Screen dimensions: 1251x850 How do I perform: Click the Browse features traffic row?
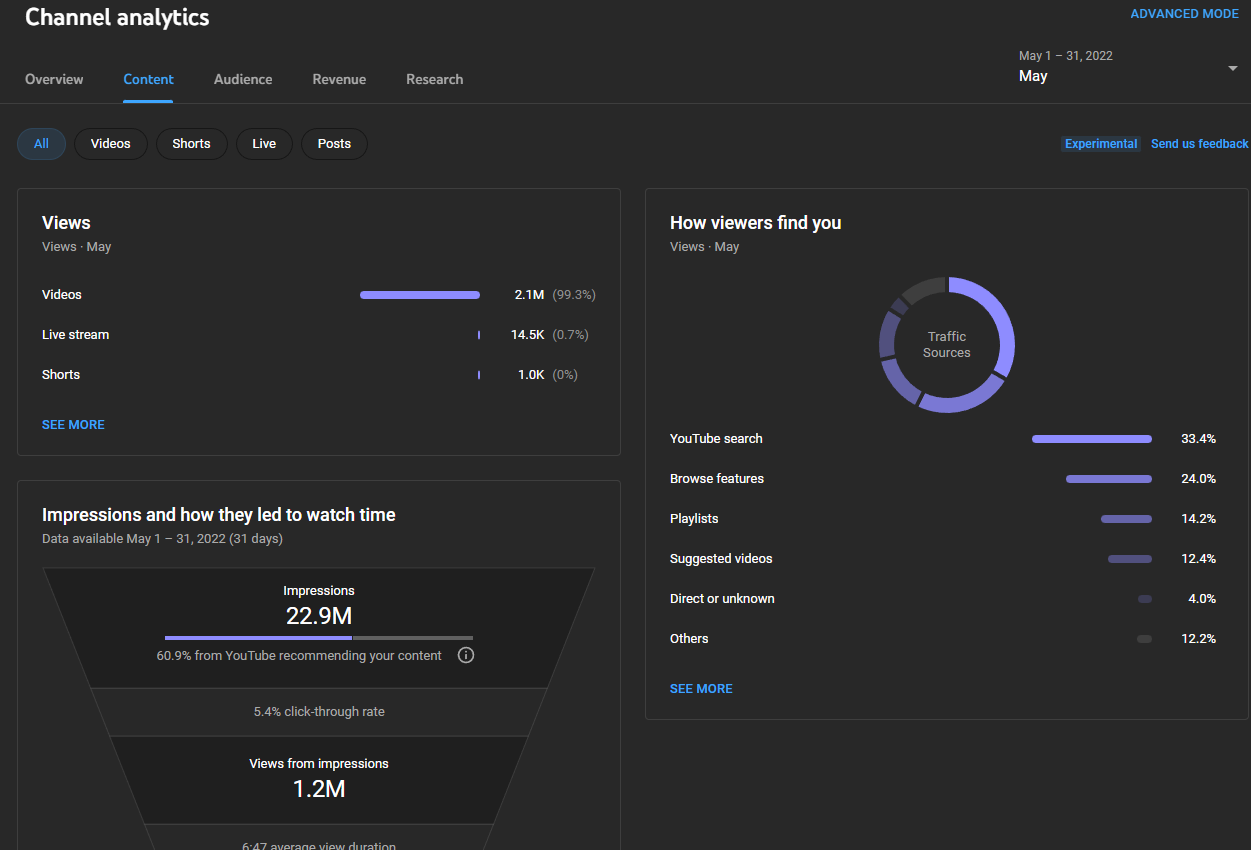(x=717, y=479)
